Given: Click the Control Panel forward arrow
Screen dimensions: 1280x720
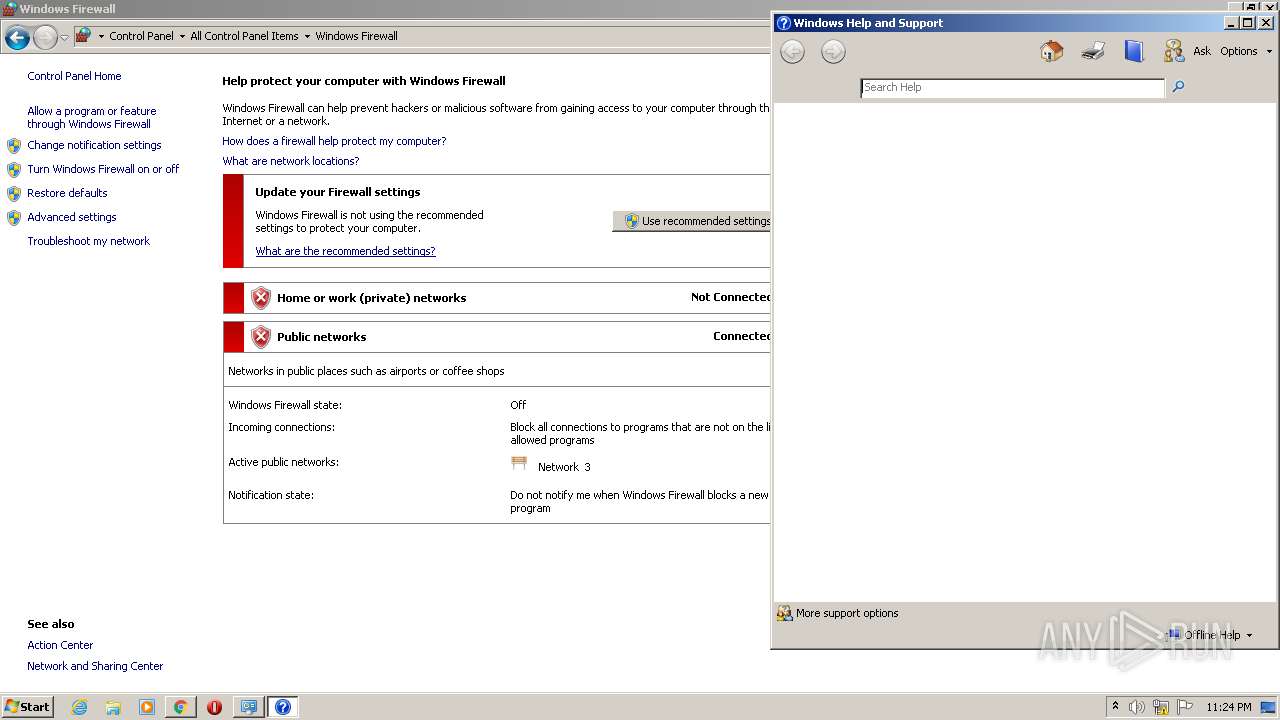Looking at the screenshot, I should pyautogui.click(x=45, y=38).
